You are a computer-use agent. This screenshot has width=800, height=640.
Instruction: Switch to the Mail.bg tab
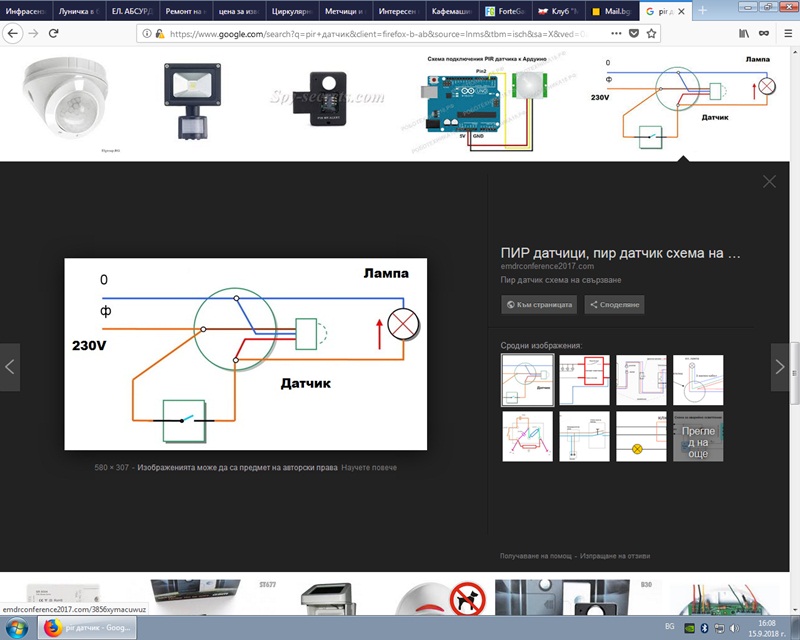[608, 11]
